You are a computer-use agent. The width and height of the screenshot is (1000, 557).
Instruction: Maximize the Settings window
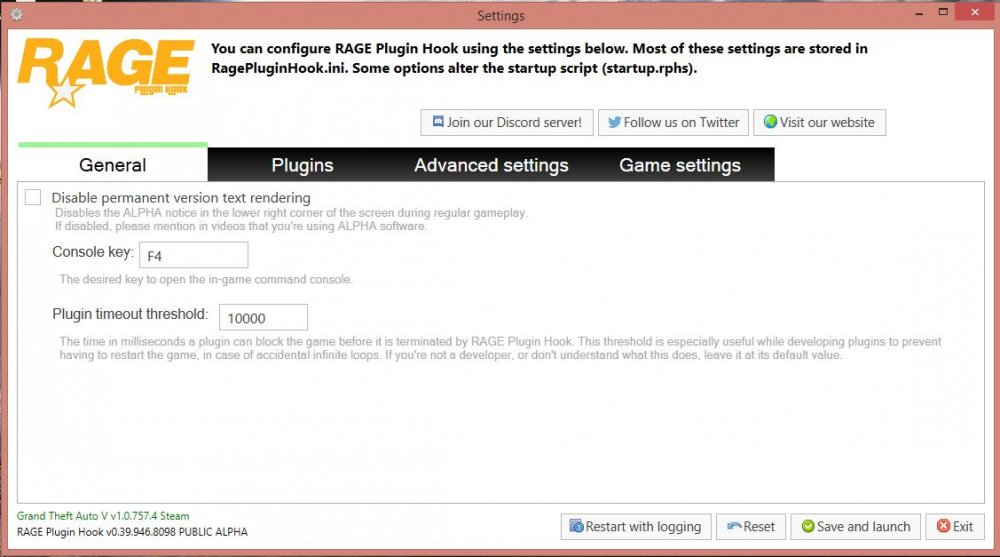pos(943,12)
